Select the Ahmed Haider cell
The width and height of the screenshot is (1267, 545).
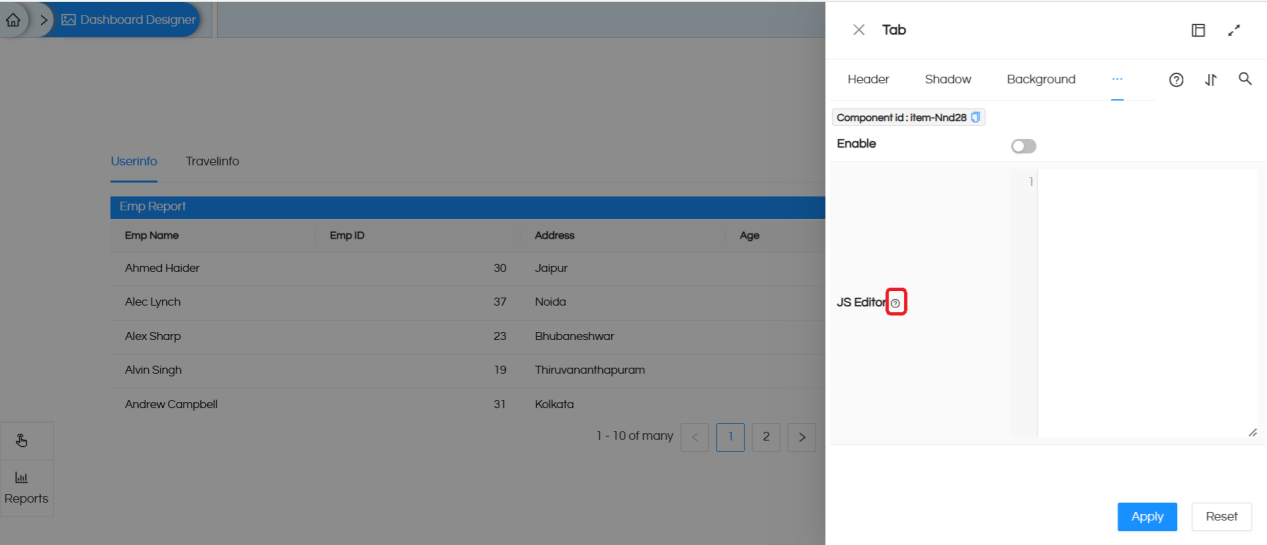click(162, 268)
